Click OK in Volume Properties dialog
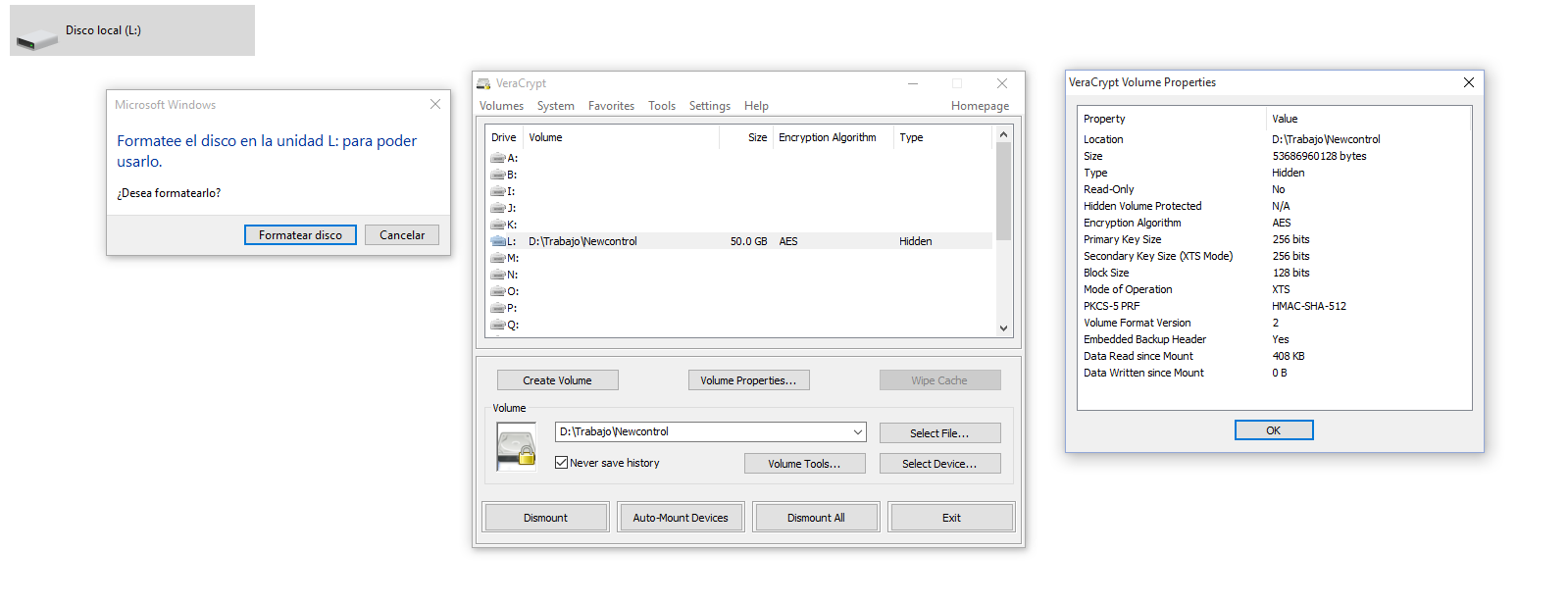This screenshot has height=604, width=1568. click(x=1273, y=430)
